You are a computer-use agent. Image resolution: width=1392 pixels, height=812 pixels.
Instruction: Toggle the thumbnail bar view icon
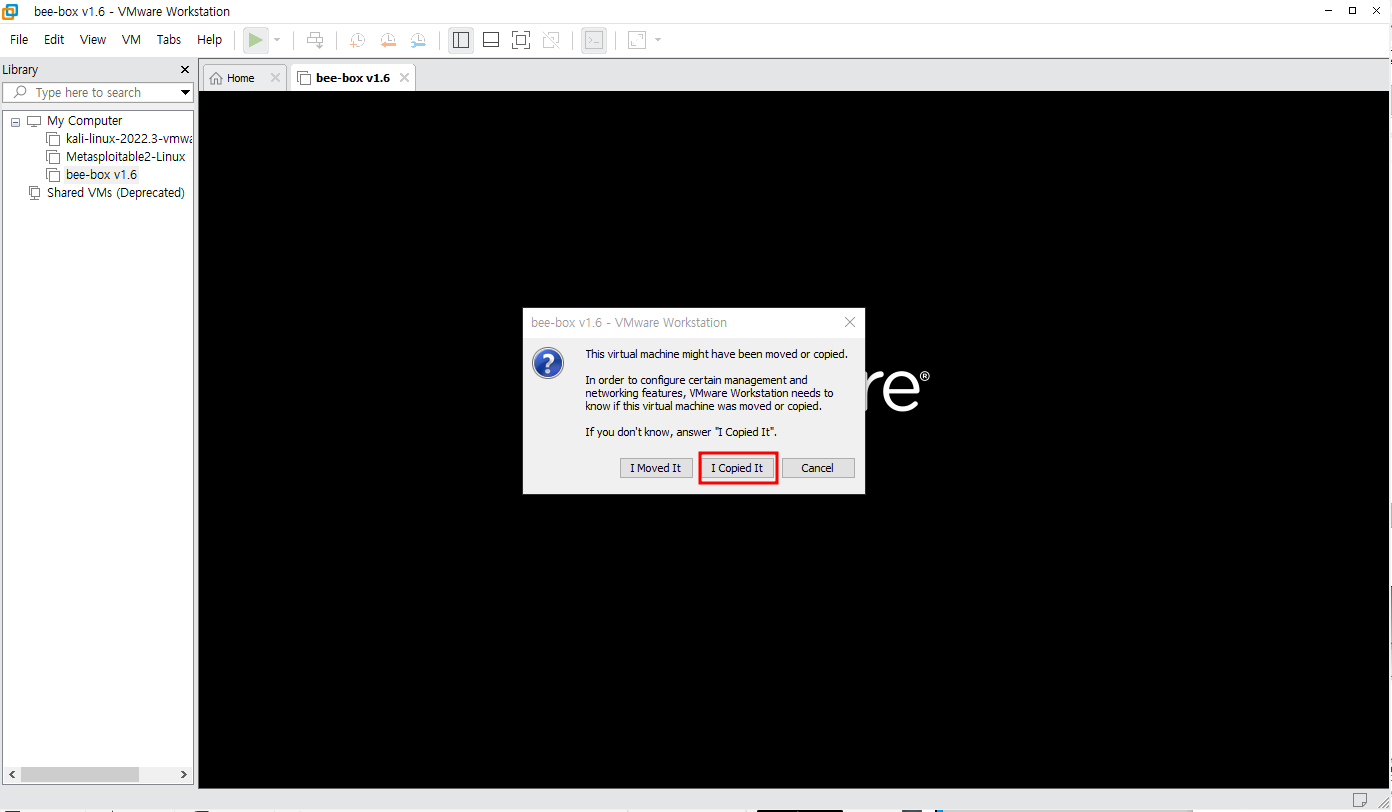tap(491, 40)
